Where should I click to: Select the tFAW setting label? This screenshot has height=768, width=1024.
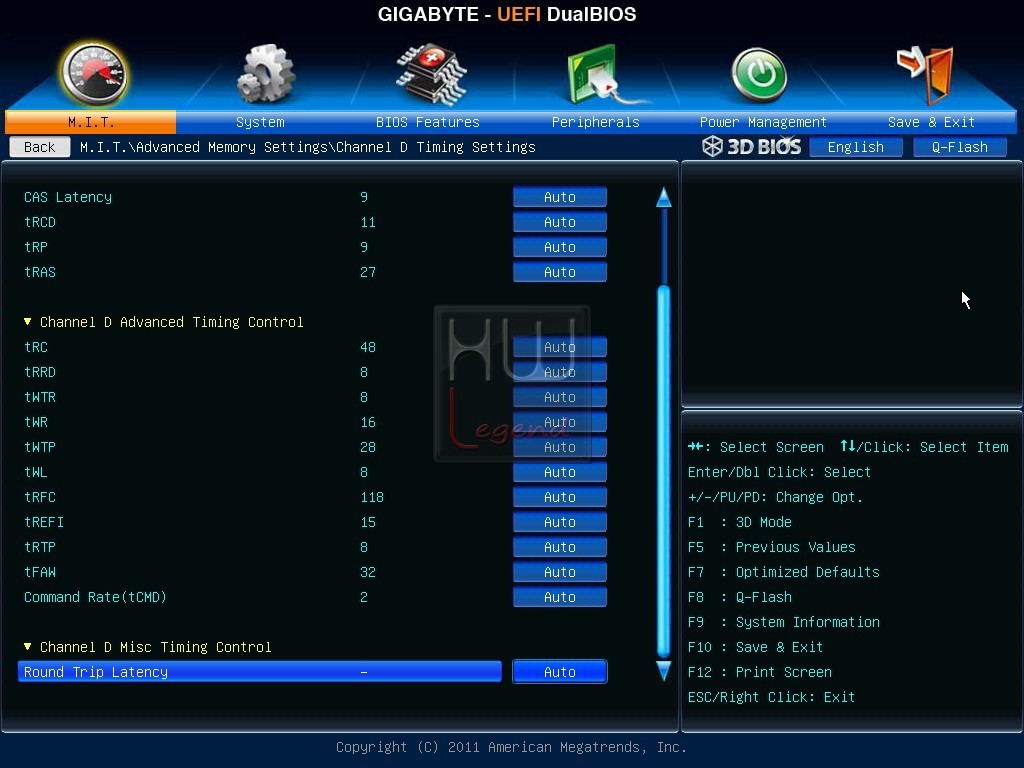tap(40, 572)
